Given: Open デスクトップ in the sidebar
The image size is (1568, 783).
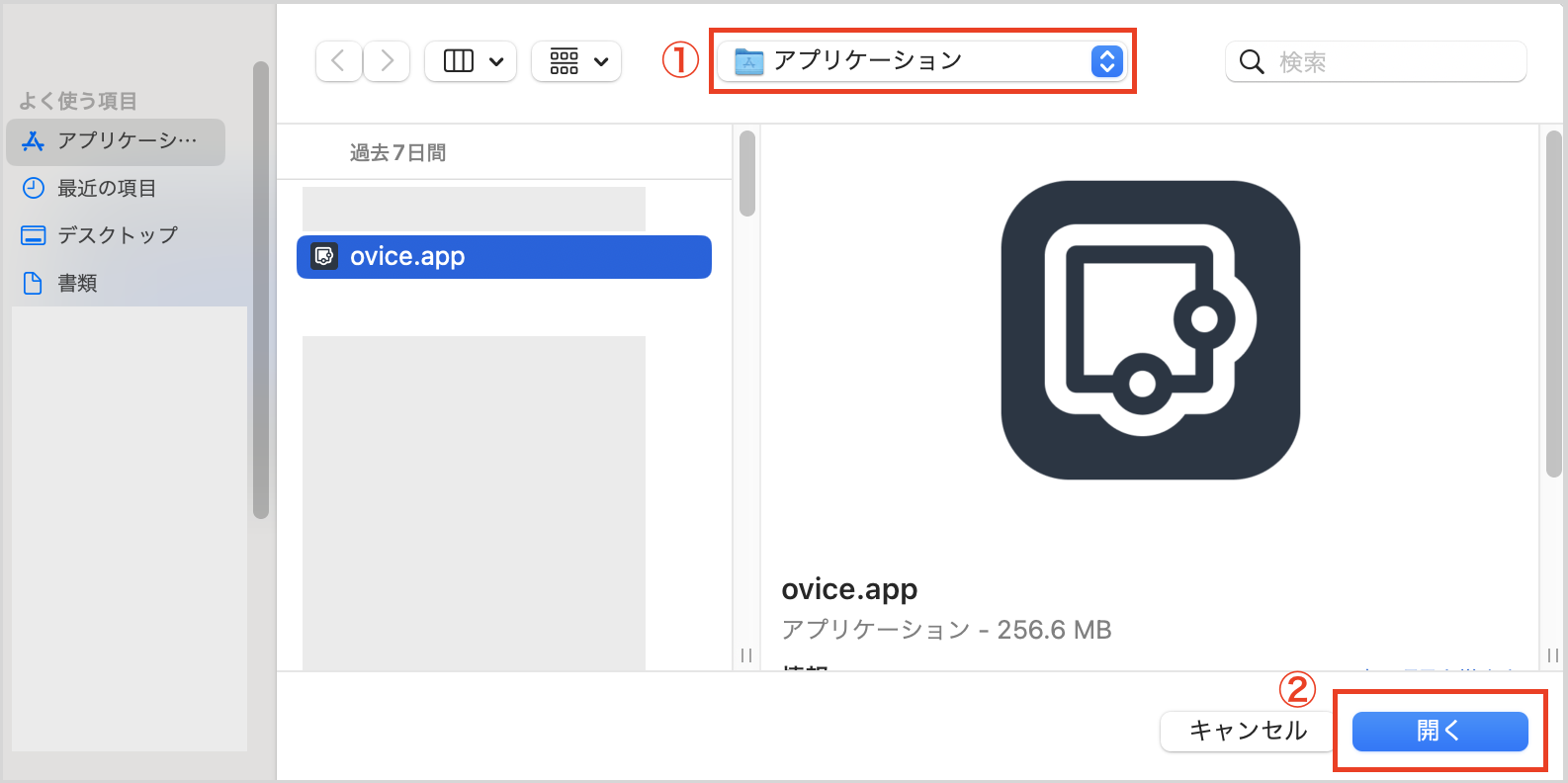Looking at the screenshot, I should click(116, 235).
